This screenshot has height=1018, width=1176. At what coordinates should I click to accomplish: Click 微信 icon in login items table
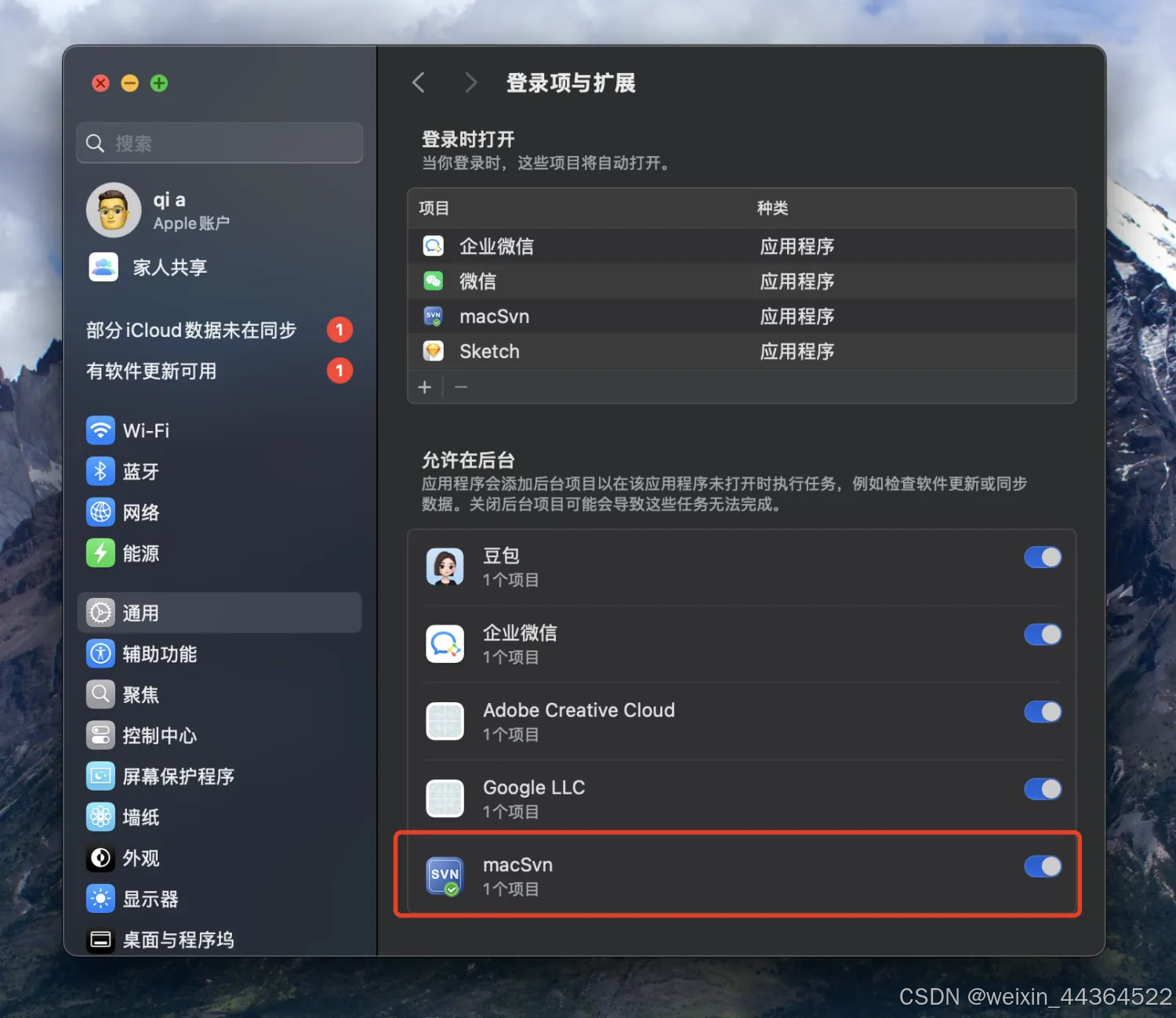point(434,281)
